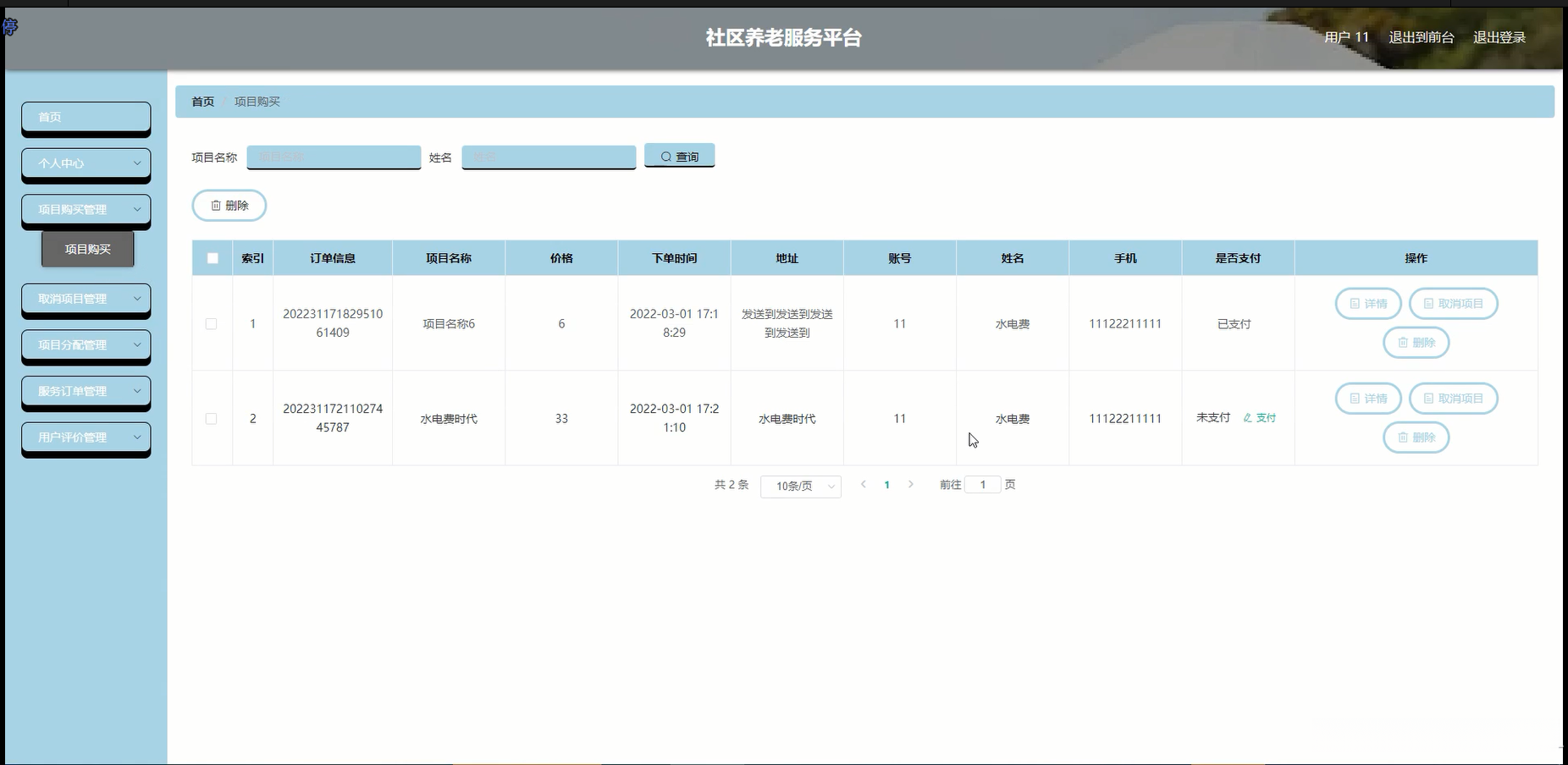Click the 项目购买 breadcrumb item
This screenshot has height=765, width=1568.
tap(257, 102)
